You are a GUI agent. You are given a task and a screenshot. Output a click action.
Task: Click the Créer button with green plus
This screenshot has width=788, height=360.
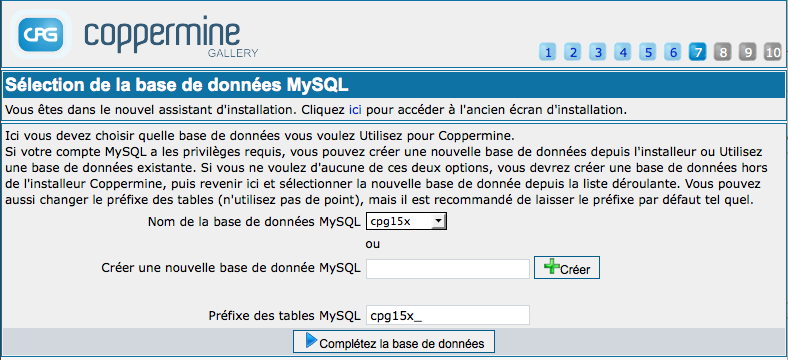point(567,268)
